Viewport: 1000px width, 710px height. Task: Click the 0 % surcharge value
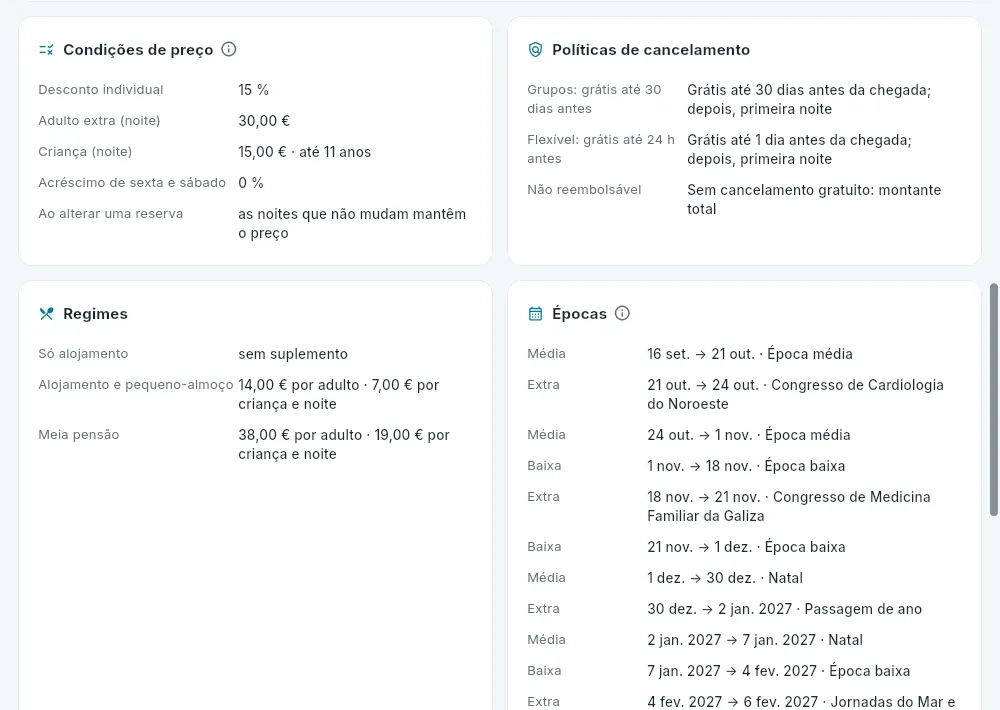(251, 183)
